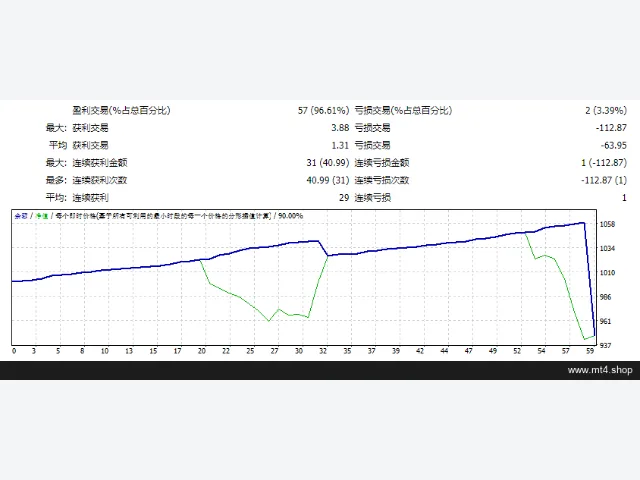
Task: Click the average profit trade value '1.31'
Action: pyautogui.click(x=340, y=145)
